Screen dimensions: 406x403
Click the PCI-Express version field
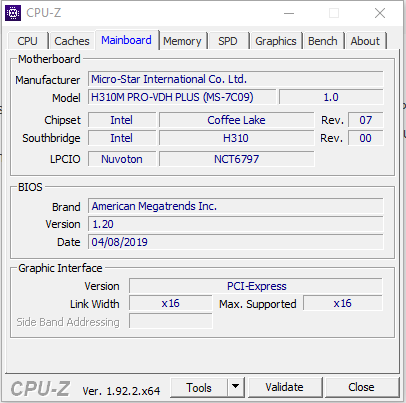[x=256, y=286]
